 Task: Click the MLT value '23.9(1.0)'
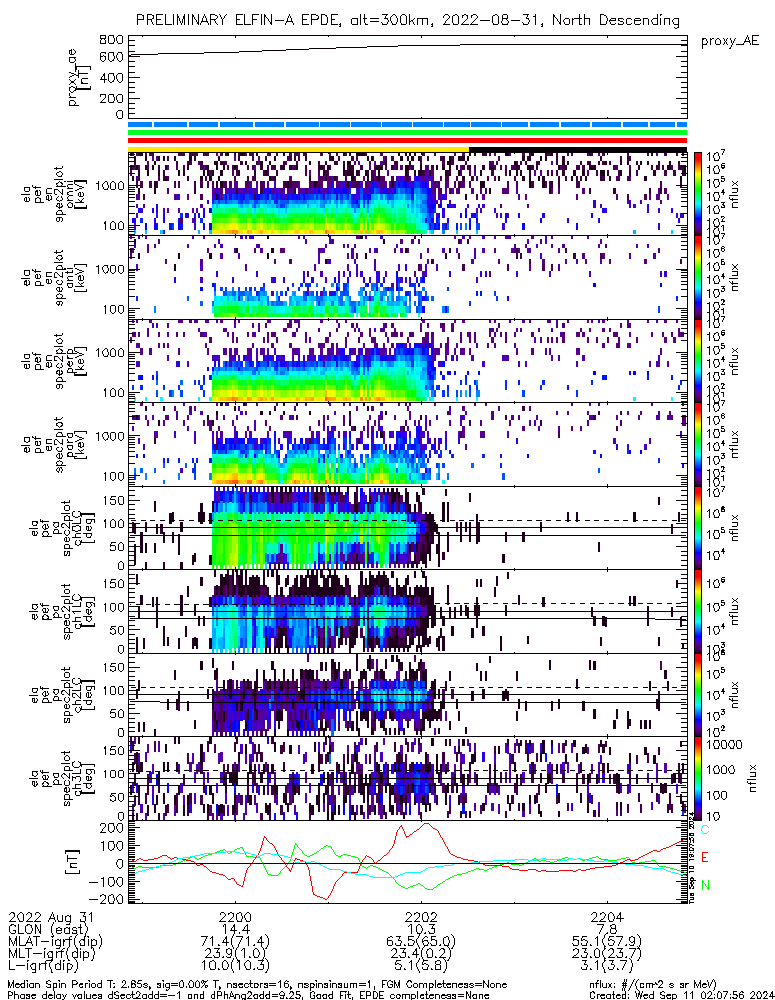(x=235, y=954)
